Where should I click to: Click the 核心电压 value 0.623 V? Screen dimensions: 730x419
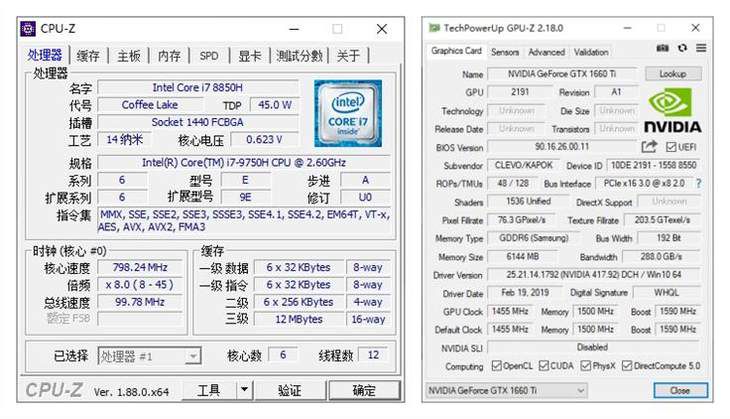pyautogui.click(x=264, y=140)
